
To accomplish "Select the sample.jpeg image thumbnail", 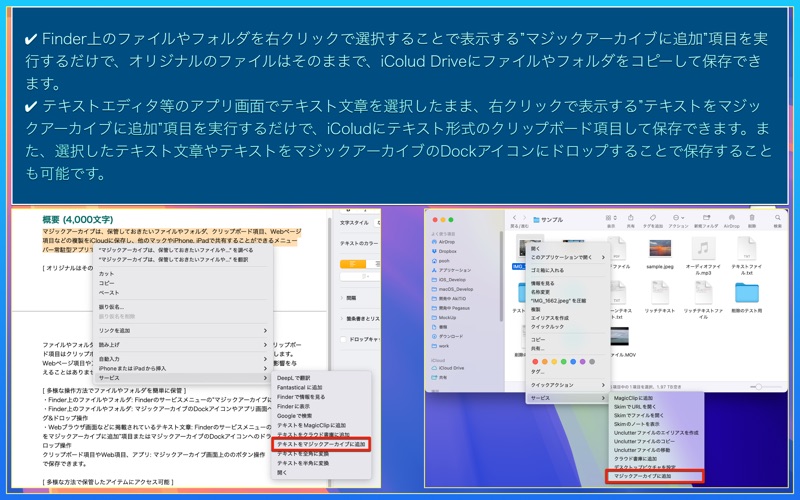I will (660, 248).
